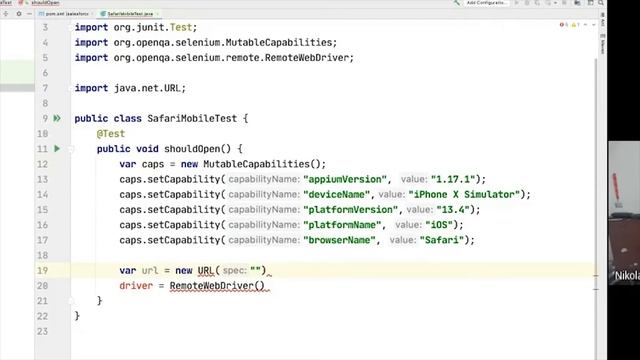Image resolution: width=640 pixels, height=360 pixels.
Task: Close the pom.xml tab
Action: (92, 13)
